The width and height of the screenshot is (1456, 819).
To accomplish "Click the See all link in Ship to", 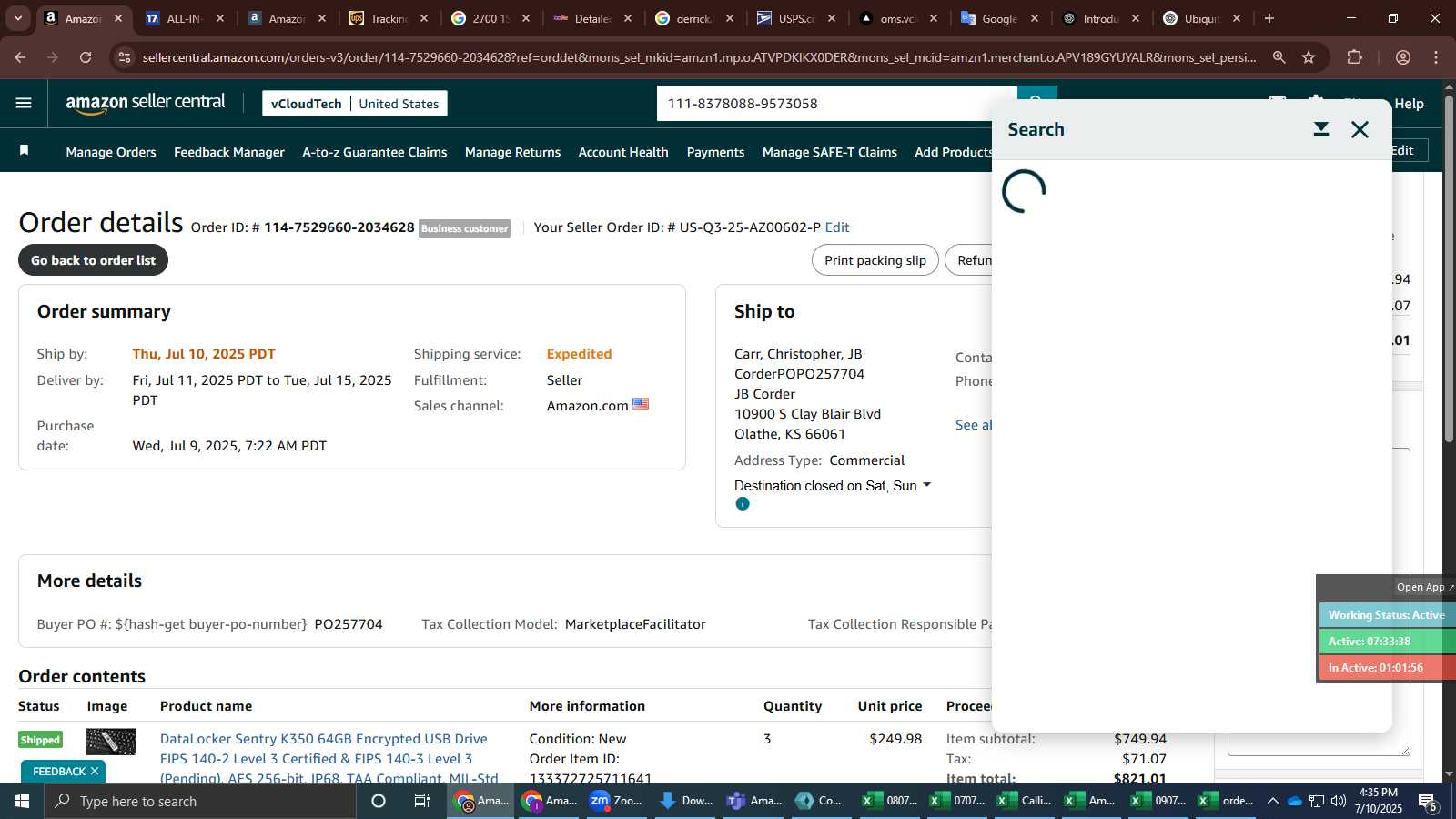I will point(974,425).
